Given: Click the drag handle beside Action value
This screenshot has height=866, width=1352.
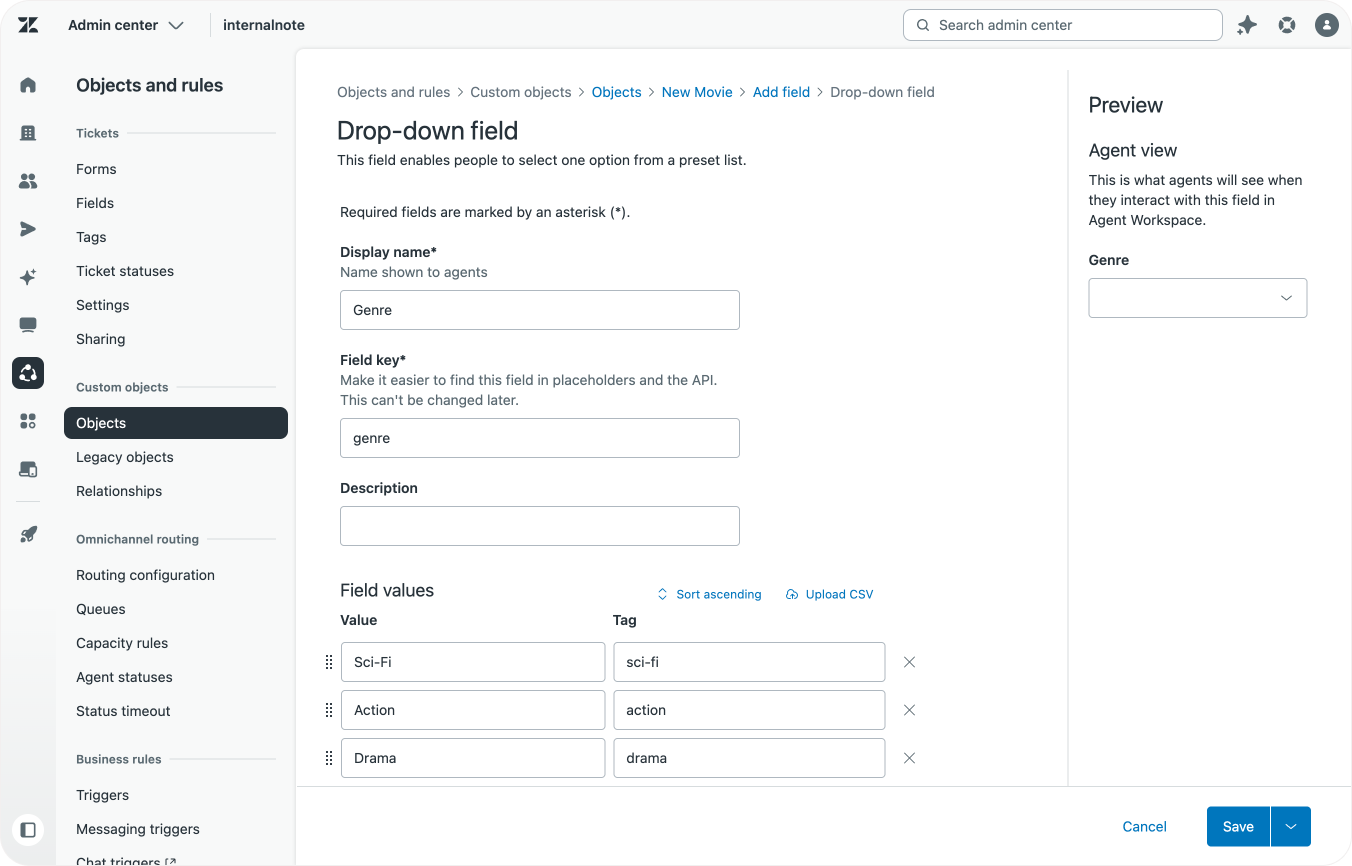Looking at the screenshot, I should coord(329,710).
